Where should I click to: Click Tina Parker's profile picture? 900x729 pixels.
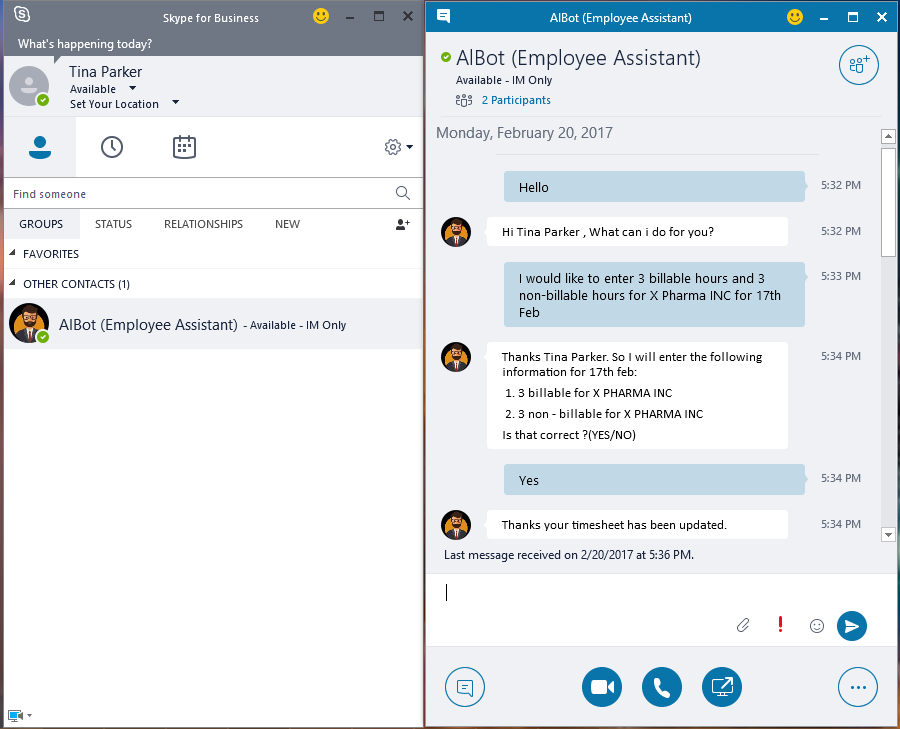pyautogui.click(x=29, y=86)
